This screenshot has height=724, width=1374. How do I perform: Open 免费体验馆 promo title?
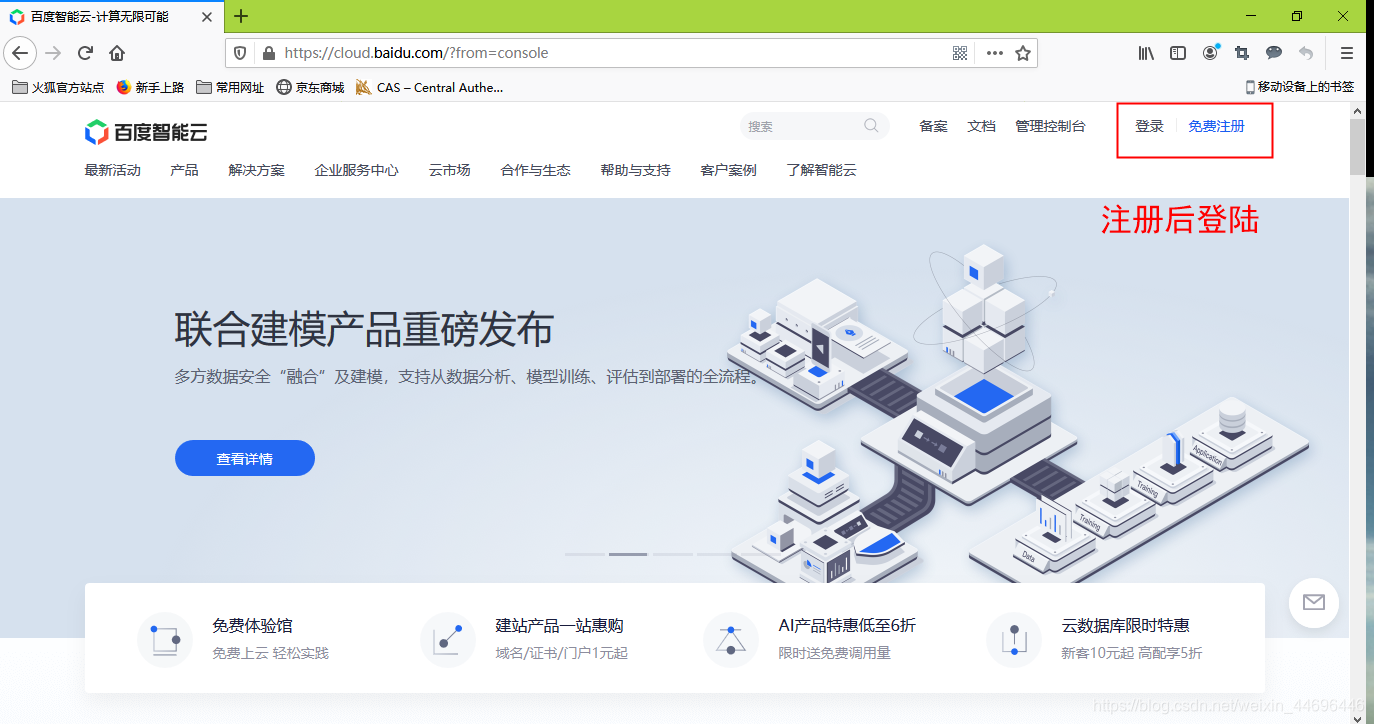[x=253, y=626]
